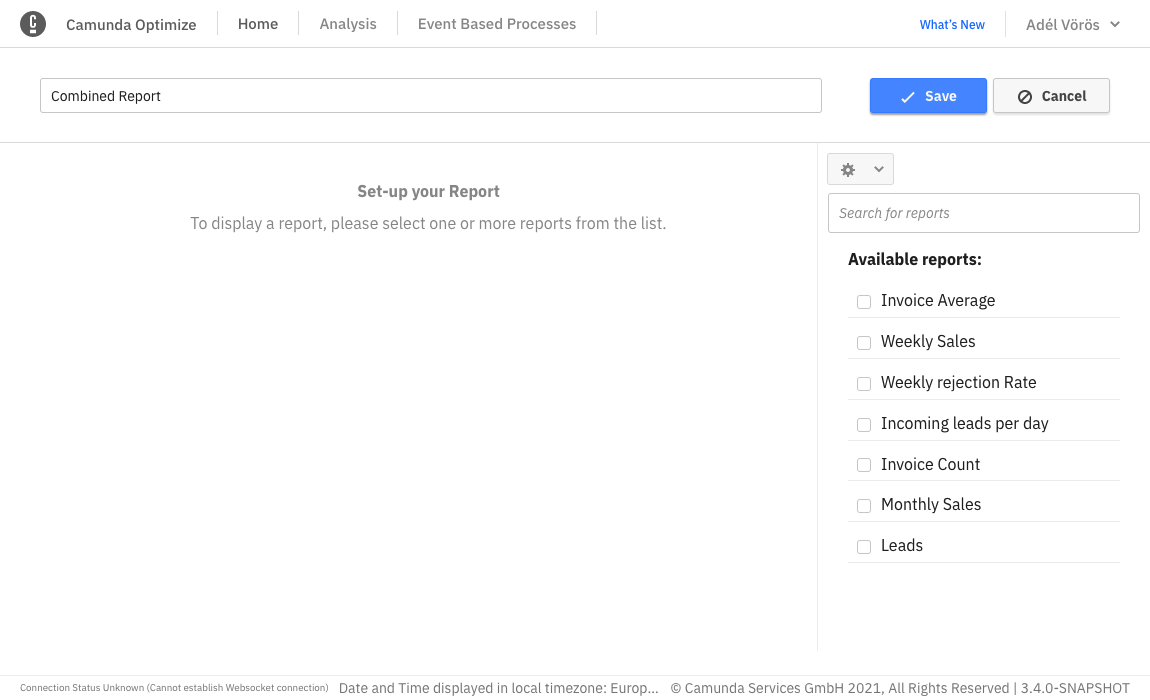Switch to the Analysis tab

coord(348,24)
